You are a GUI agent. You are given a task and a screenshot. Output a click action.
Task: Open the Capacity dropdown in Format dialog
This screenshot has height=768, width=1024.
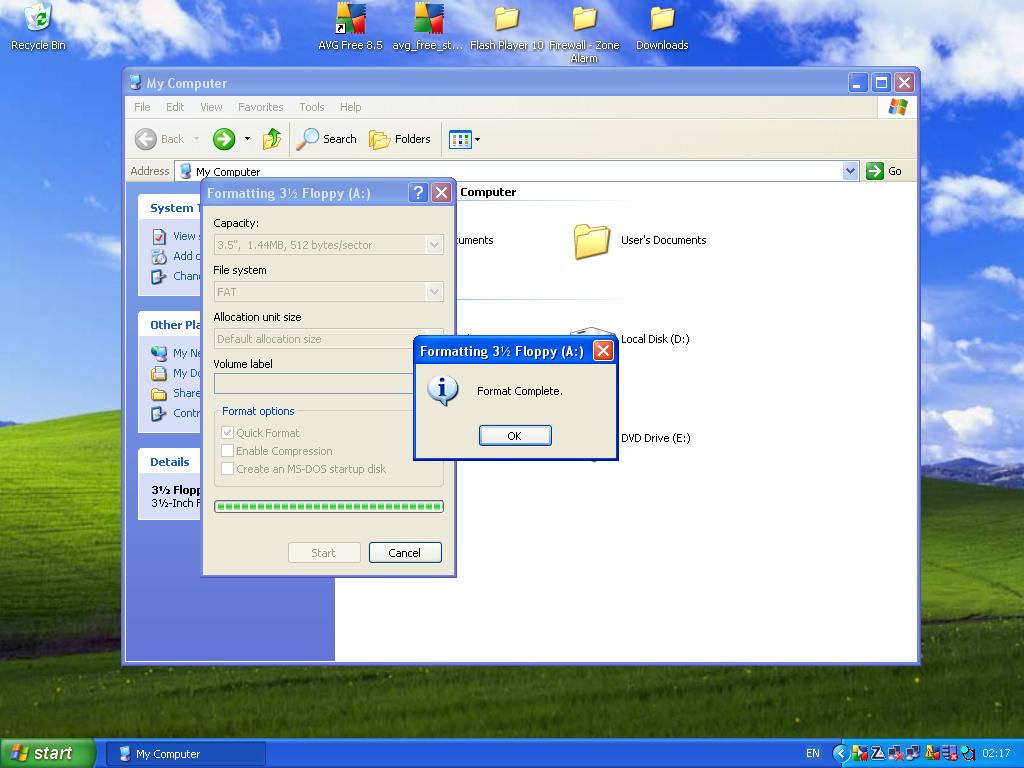[x=434, y=245]
